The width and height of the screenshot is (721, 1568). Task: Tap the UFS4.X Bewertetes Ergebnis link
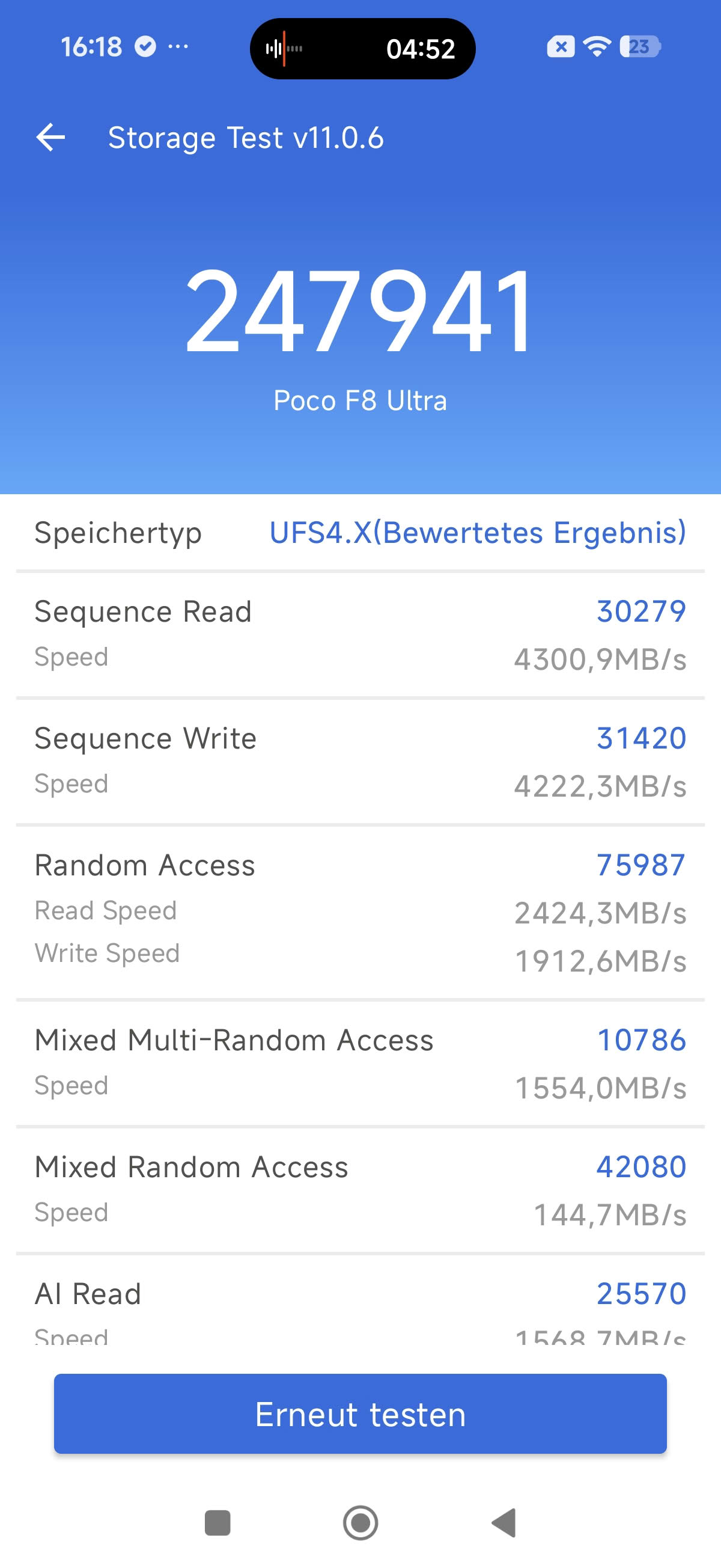point(478,533)
